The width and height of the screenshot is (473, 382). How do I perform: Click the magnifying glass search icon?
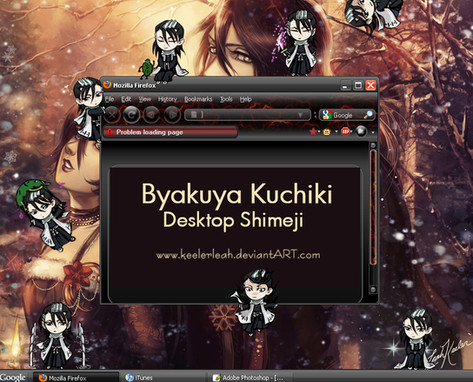tap(368, 115)
